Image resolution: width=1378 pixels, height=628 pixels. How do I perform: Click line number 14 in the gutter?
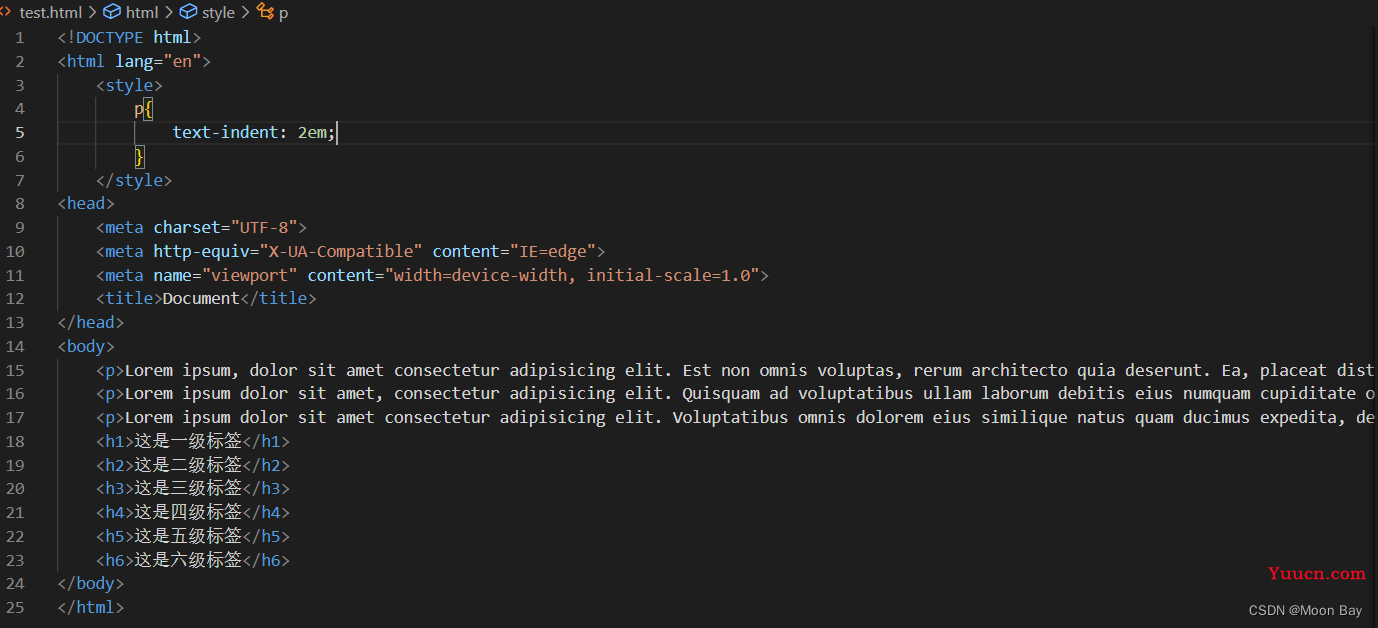click(x=15, y=346)
